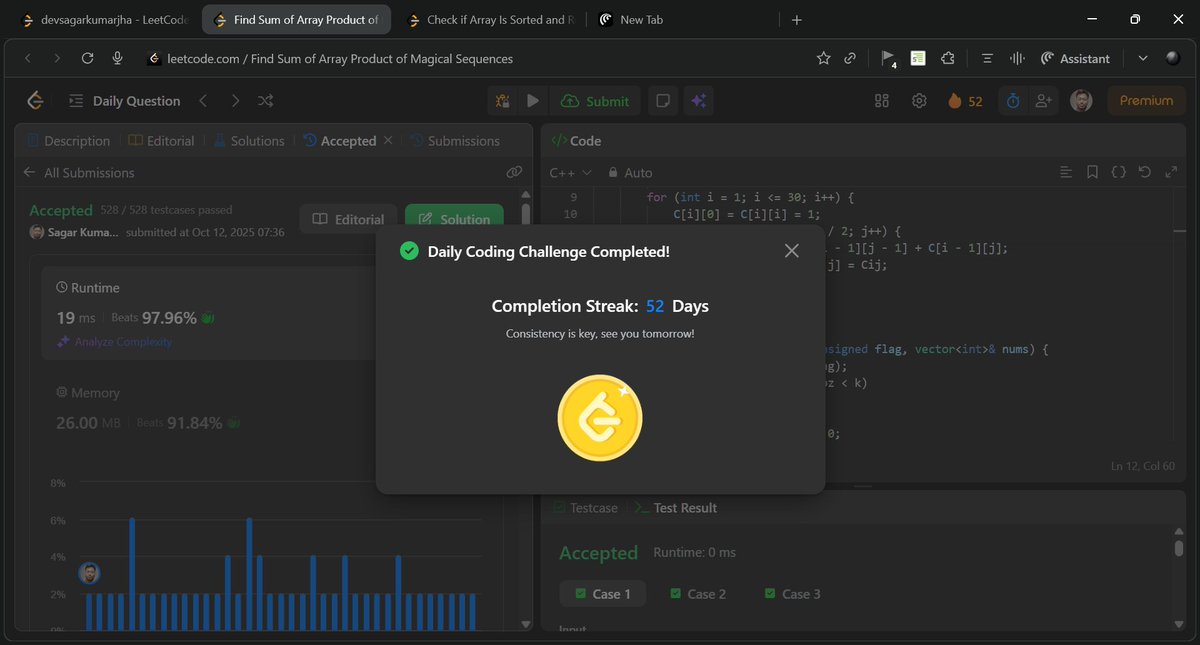The width and height of the screenshot is (1200, 645).
Task: Click the green Solution button
Action: 454,219
